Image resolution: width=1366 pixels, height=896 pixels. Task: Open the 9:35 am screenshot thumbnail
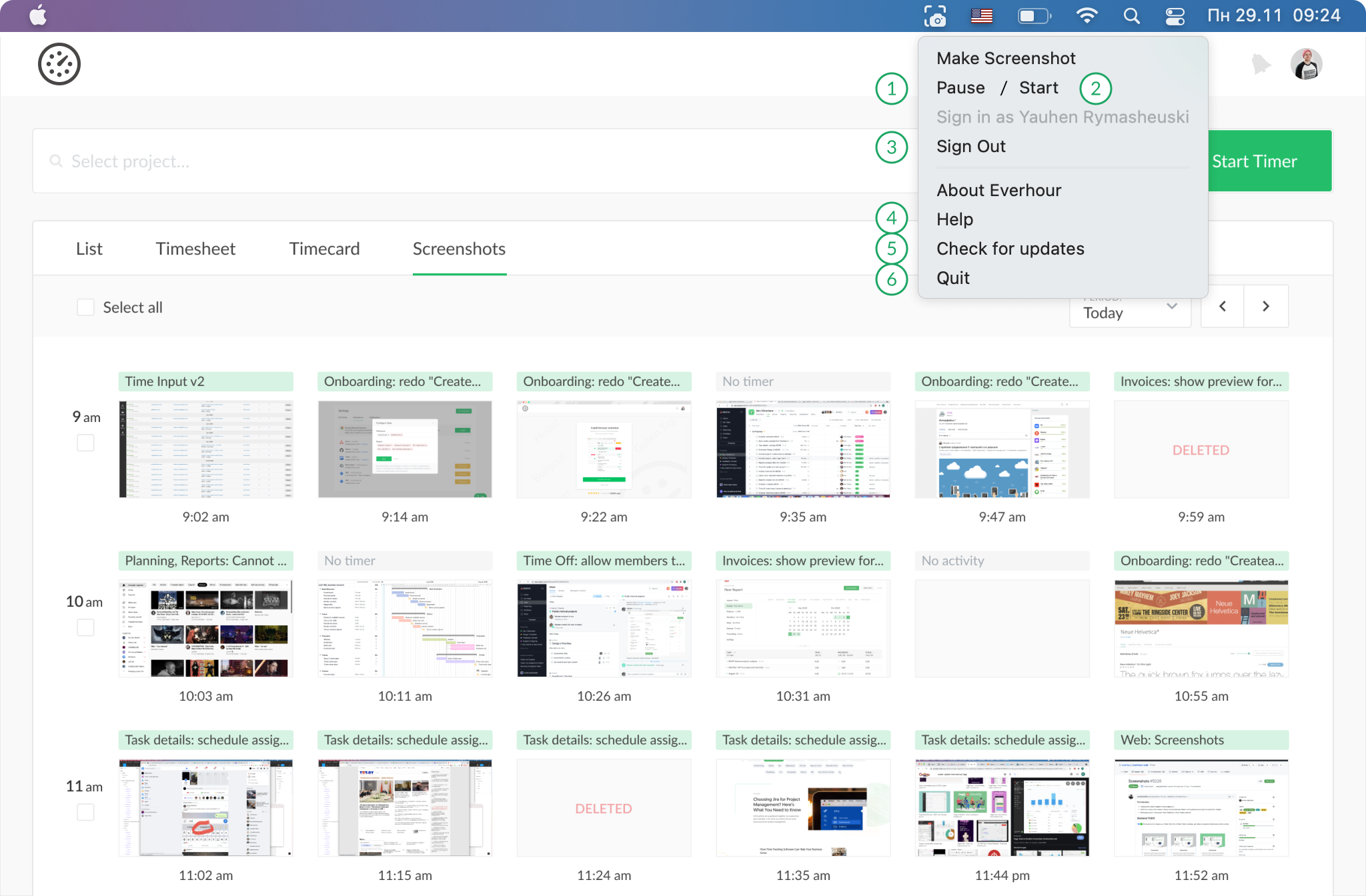click(803, 449)
